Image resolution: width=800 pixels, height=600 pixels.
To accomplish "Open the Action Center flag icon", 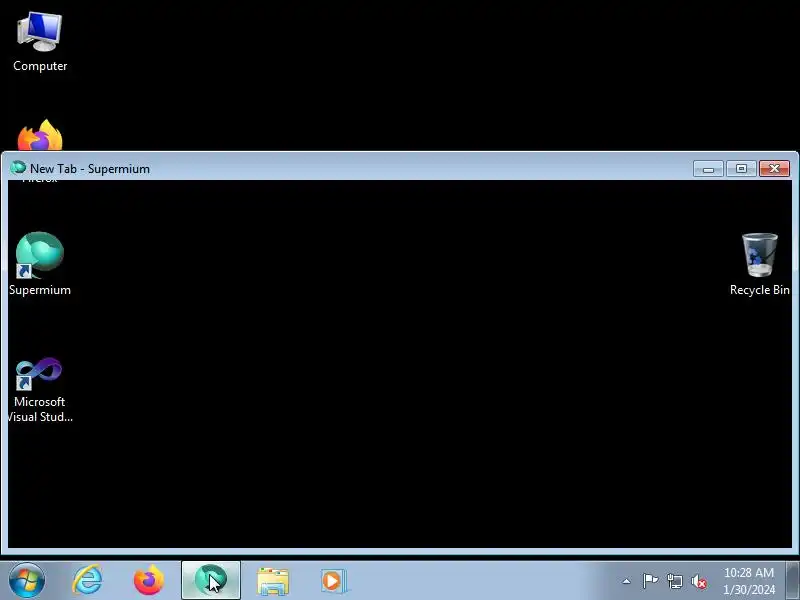I will 651,581.
